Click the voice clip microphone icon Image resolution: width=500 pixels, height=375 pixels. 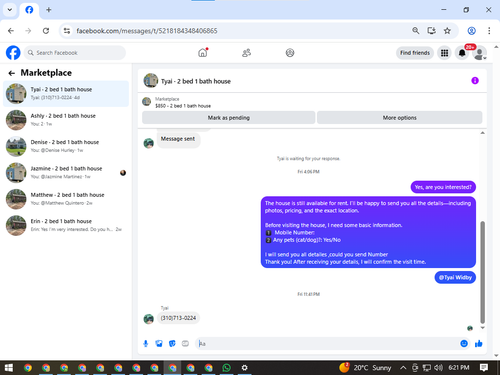[x=146, y=344]
